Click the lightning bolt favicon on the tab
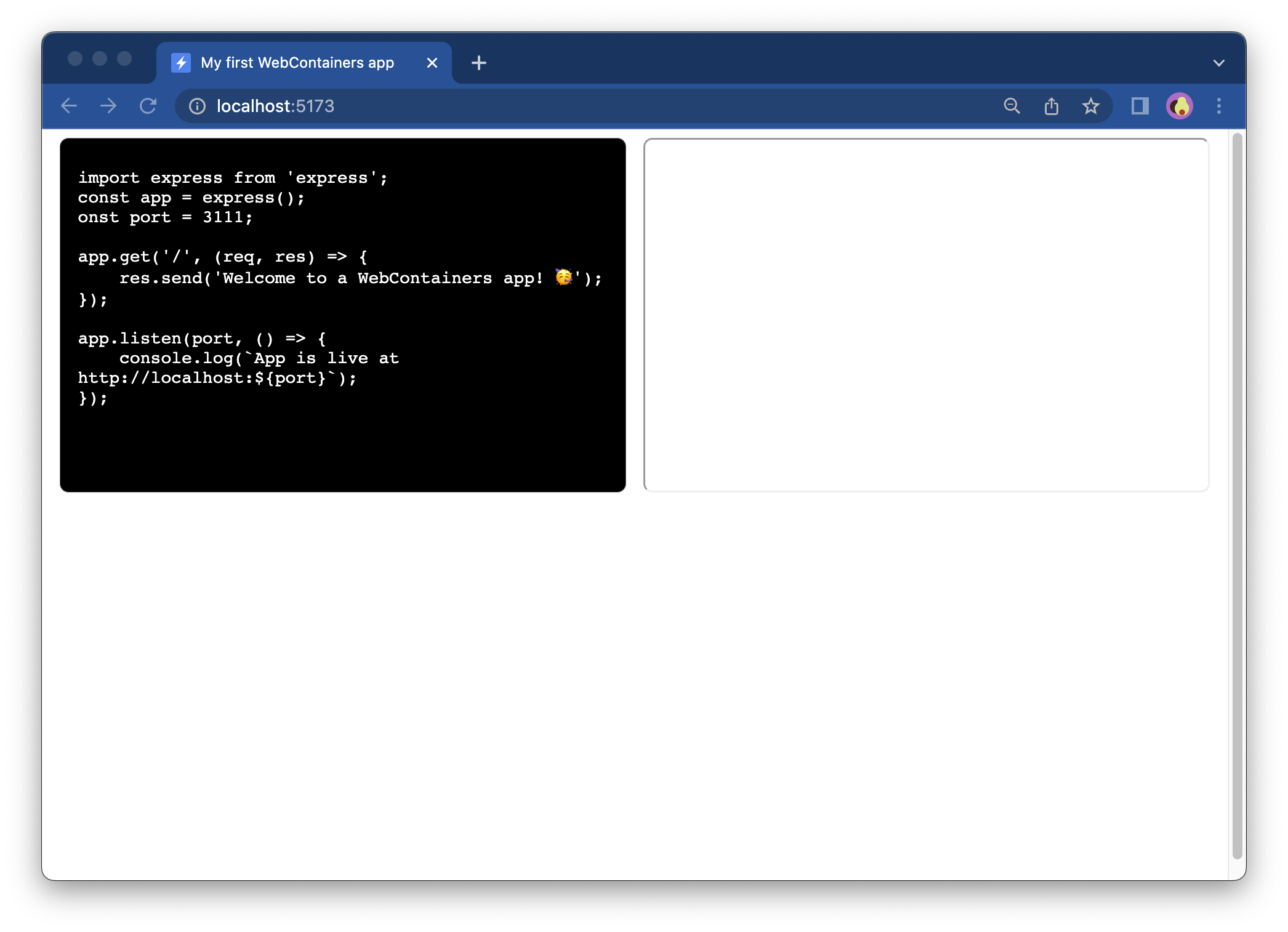Image resolution: width=1288 pixels, height=932 pixels. [181, 62]
